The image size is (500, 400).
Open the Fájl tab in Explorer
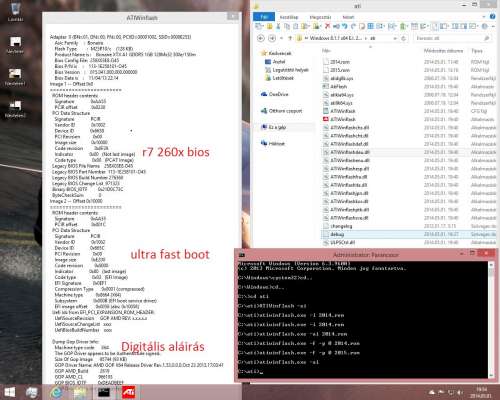coord(264,17)
